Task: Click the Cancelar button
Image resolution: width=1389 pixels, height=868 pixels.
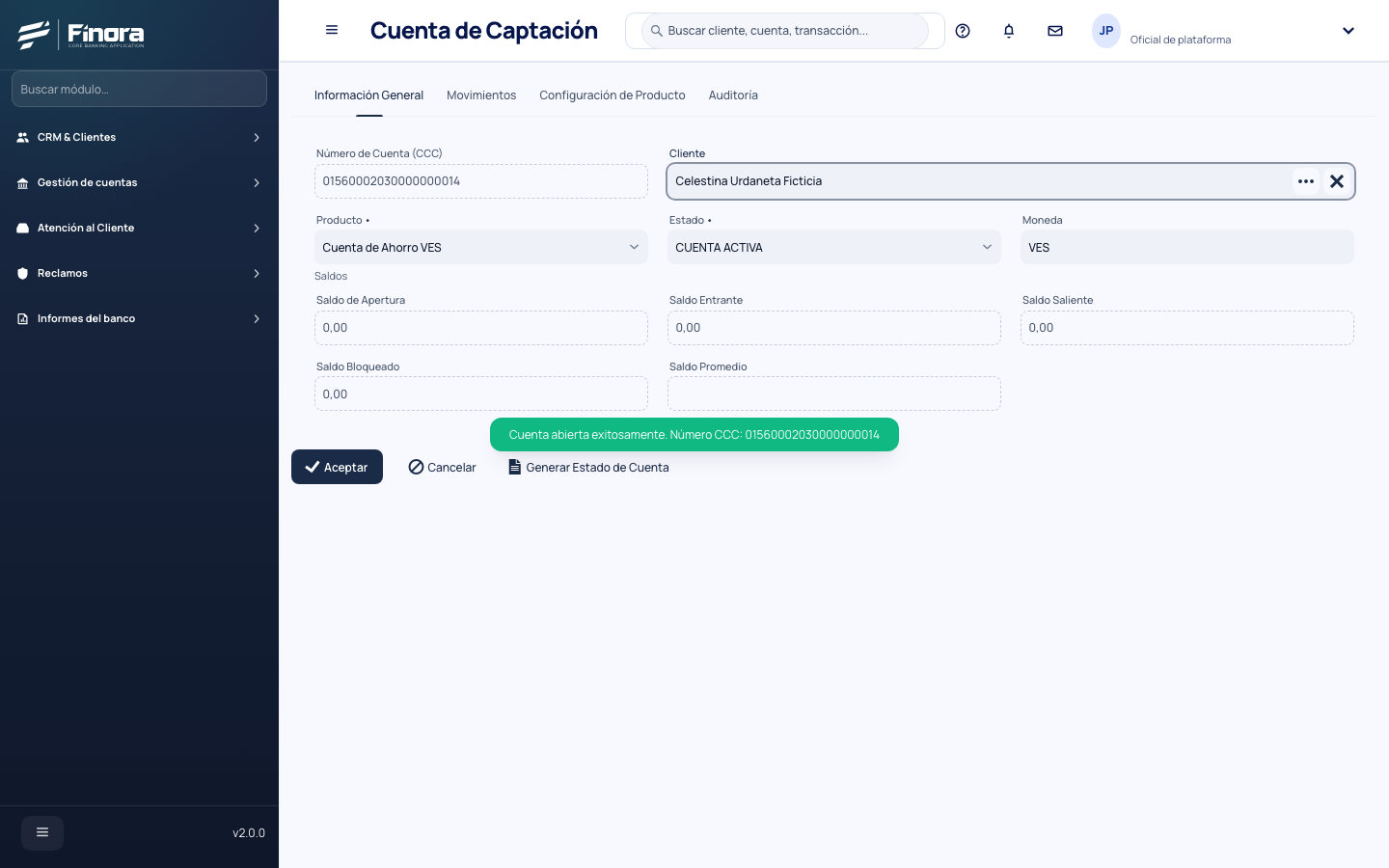Action: tap(442, 467)
